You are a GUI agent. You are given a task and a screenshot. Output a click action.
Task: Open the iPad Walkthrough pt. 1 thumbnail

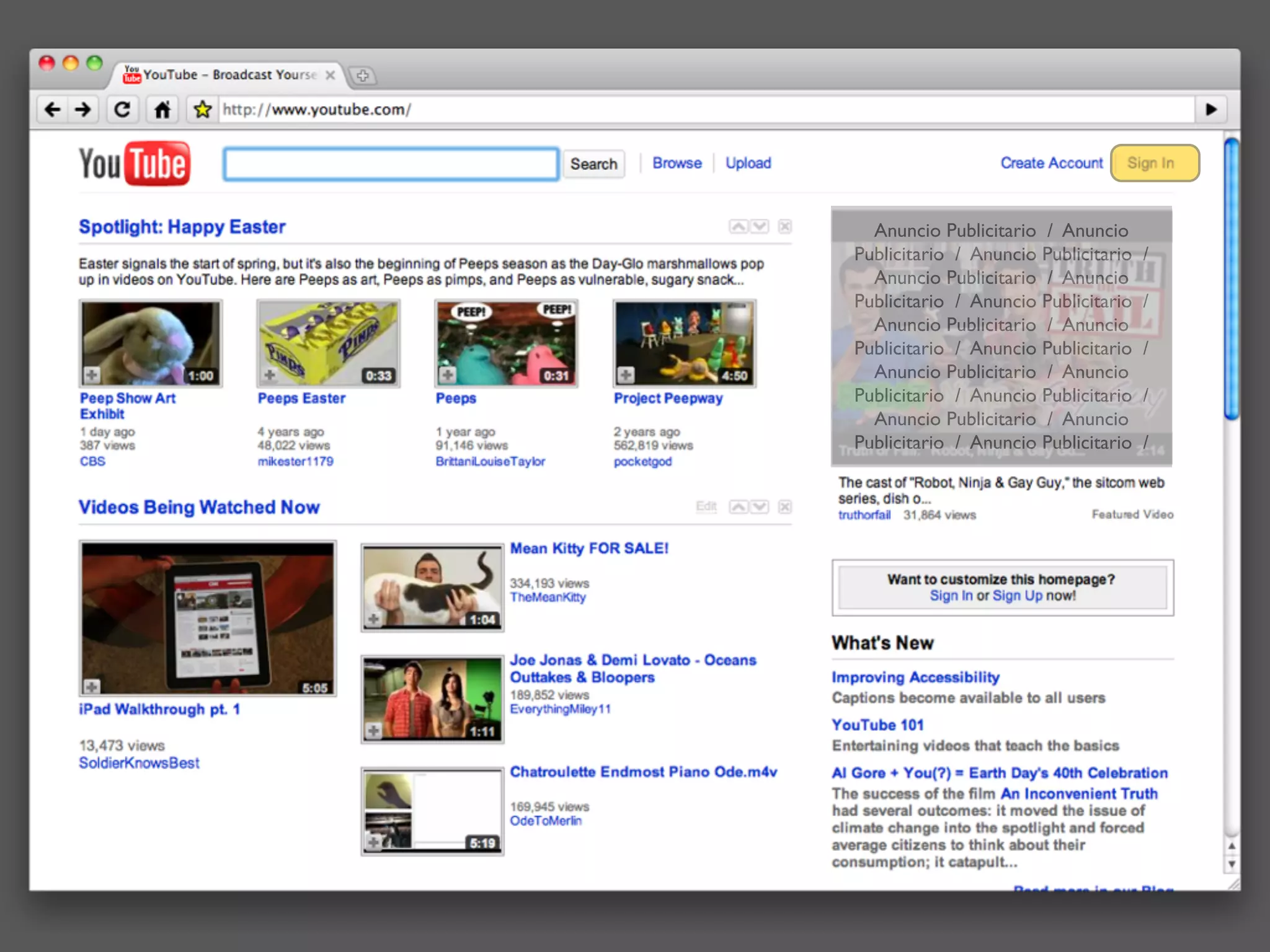[x=208, y=618]
